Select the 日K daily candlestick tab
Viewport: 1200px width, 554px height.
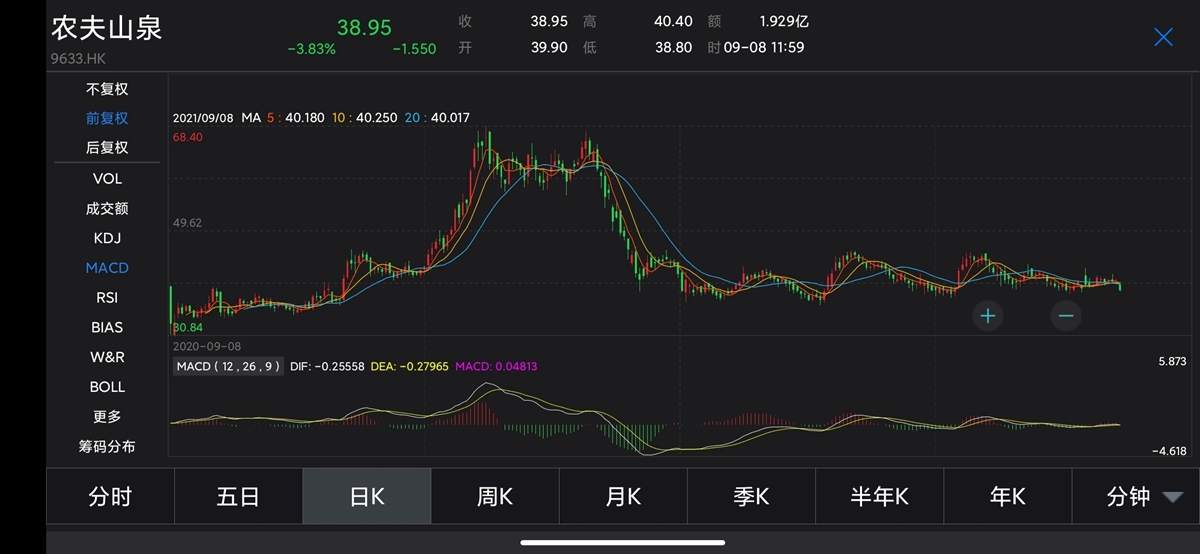[x=367, y=496]
